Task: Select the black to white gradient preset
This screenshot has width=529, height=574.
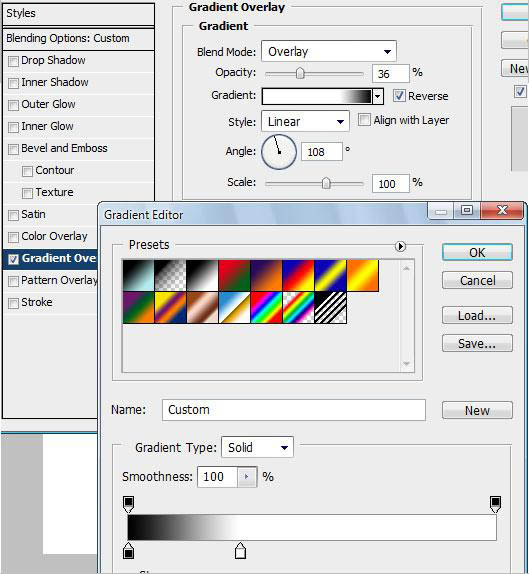Action: point(202,276)
